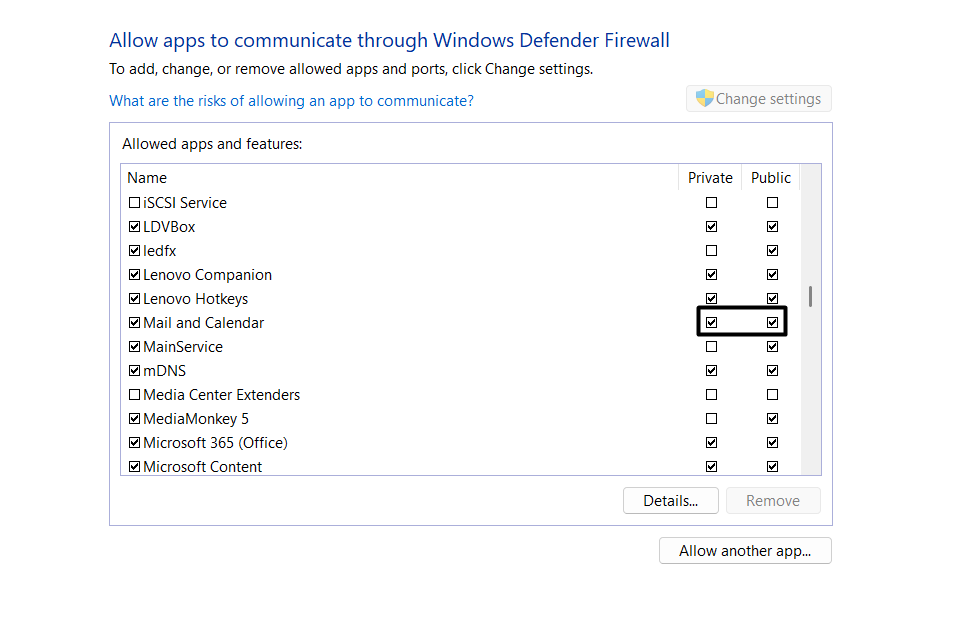956x632 pixels.
Task: Click the apps list vertical scrollbar thumb
Action: point(811,296)
